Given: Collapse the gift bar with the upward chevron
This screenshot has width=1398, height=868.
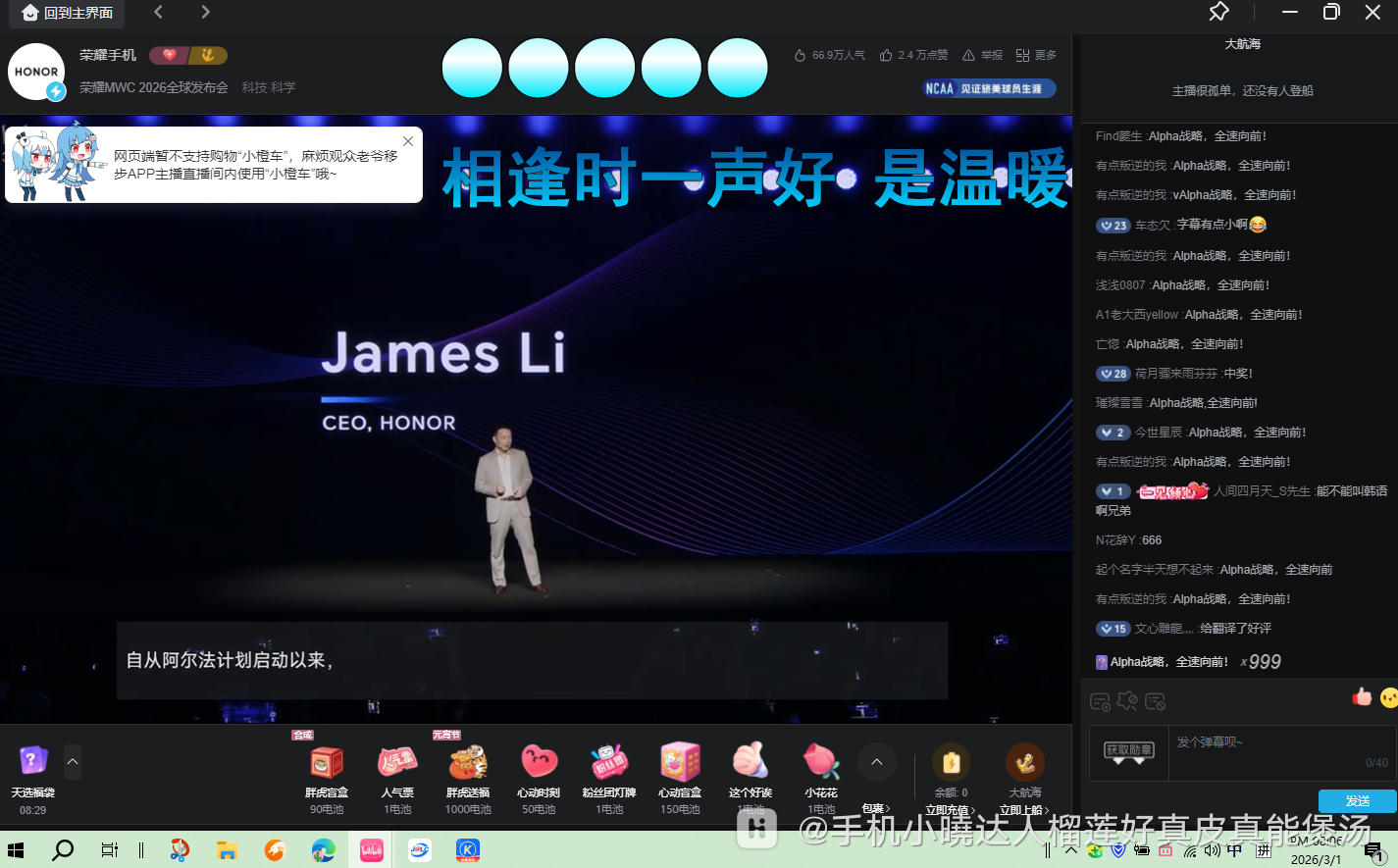Looking at the screenshot, I should (876, 761).
